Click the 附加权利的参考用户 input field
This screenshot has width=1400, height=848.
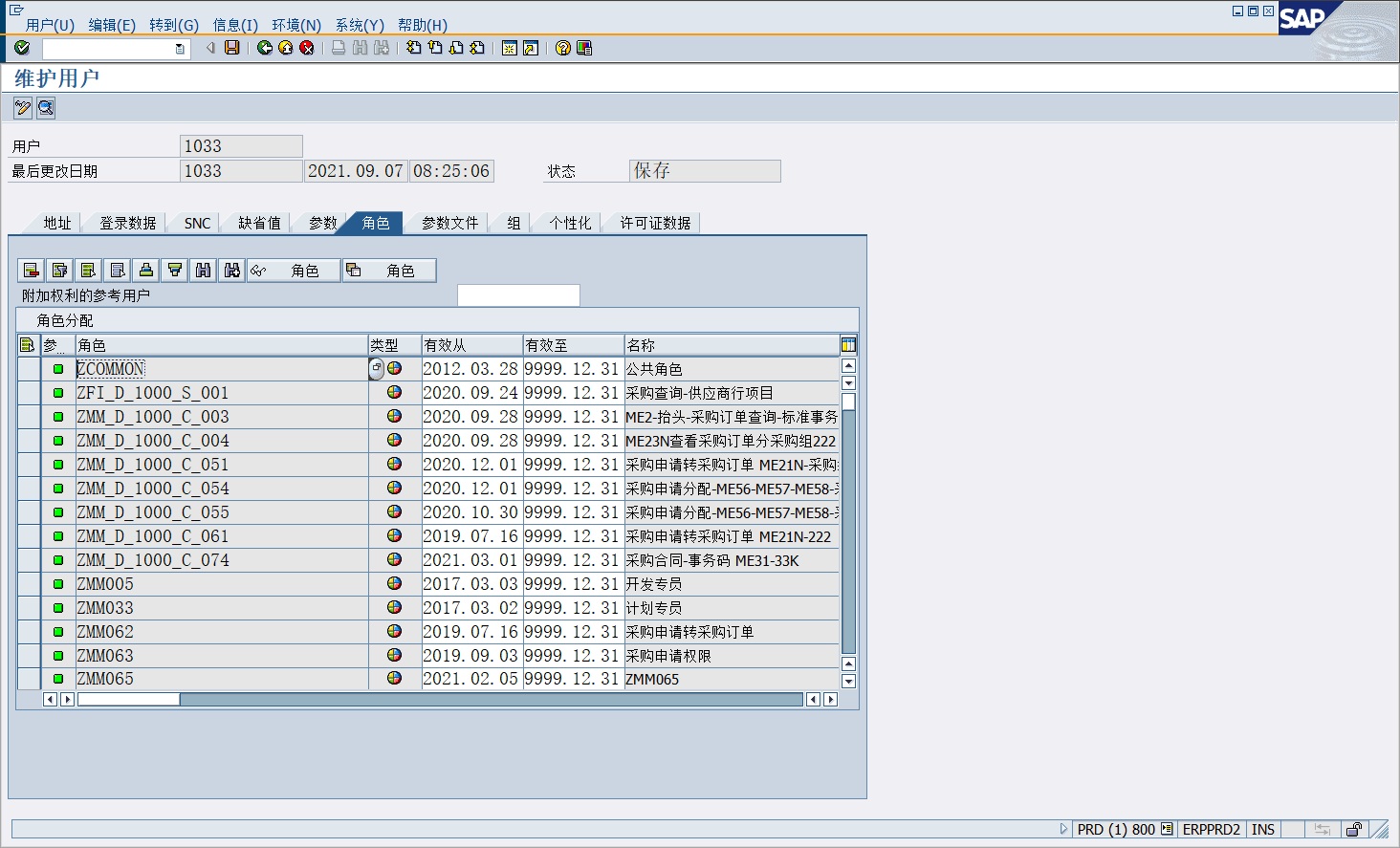pos(518,294)
